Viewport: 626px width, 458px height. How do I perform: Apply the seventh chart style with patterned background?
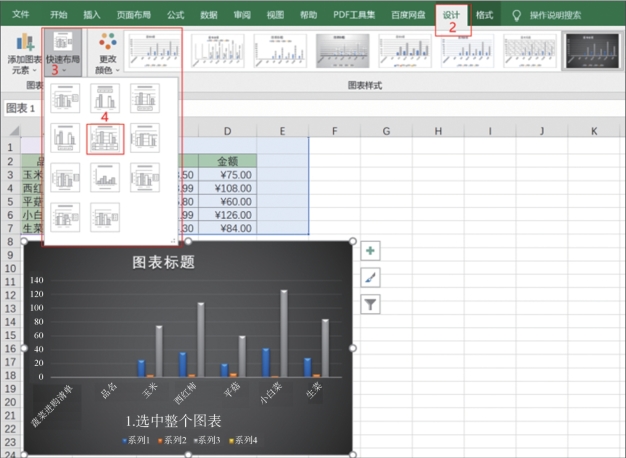click(530, 51)
